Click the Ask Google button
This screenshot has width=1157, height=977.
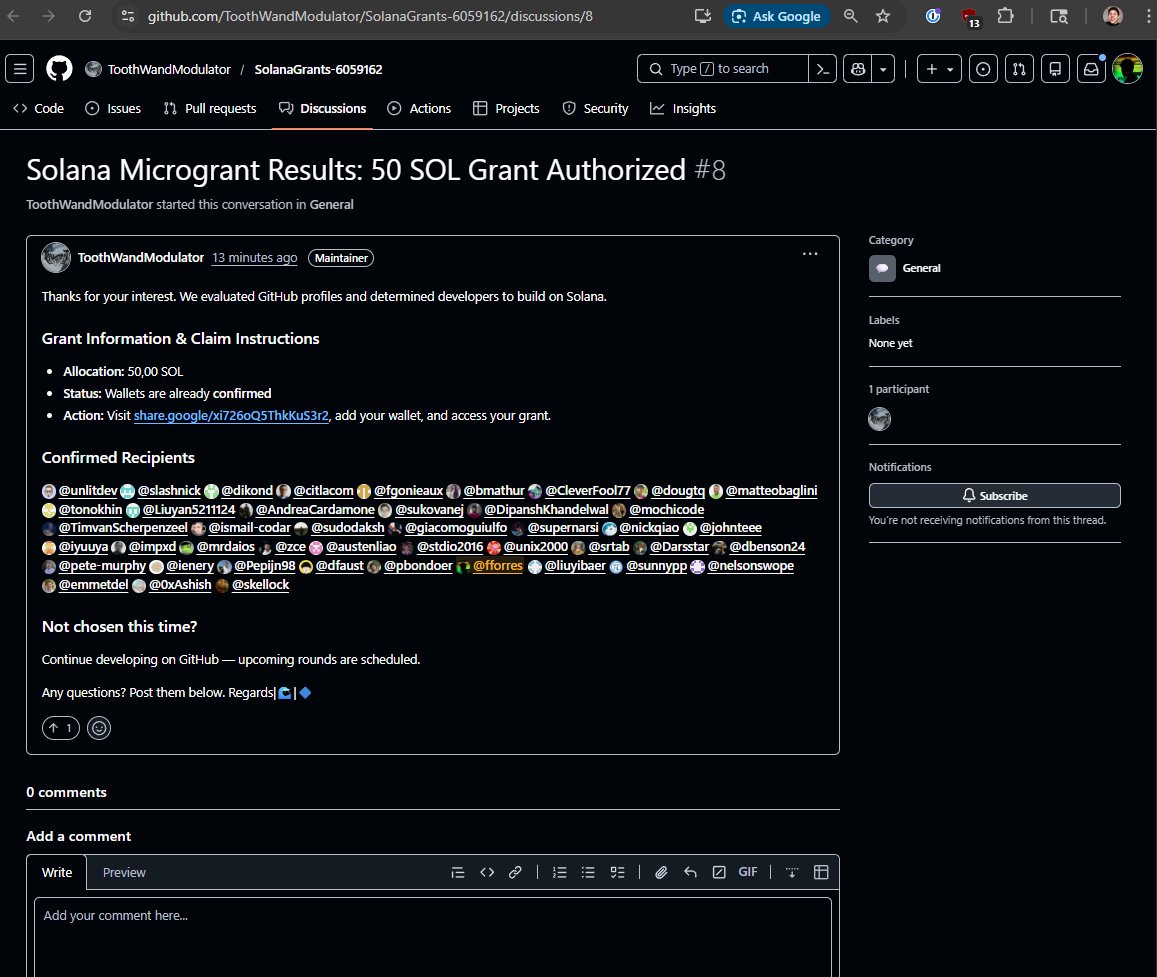pyautogui.click(x=777, y=16)
